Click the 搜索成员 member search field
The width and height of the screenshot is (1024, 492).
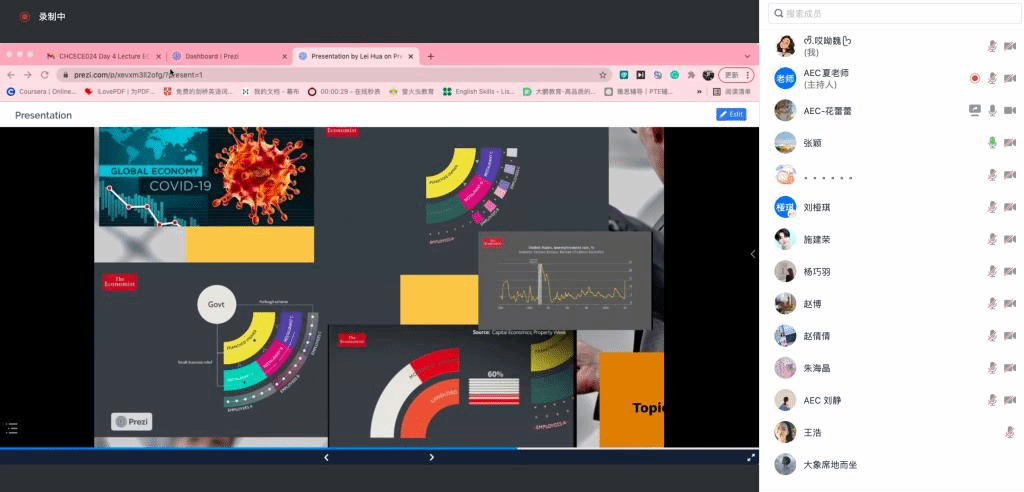894,13
